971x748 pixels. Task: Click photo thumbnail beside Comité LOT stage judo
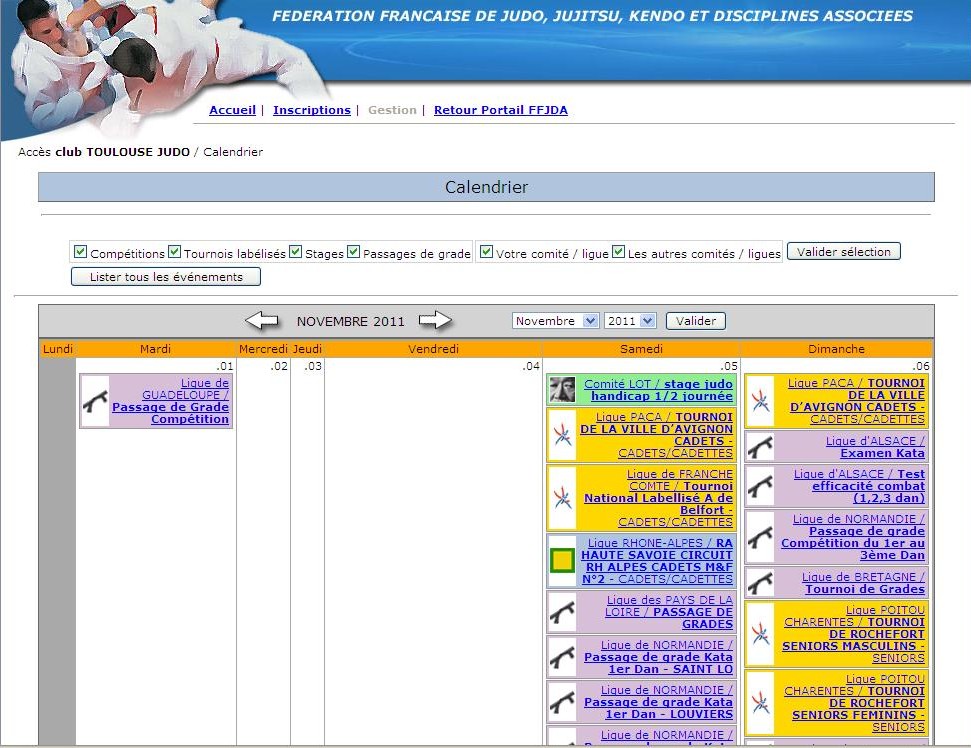click(x=562, y=390)
